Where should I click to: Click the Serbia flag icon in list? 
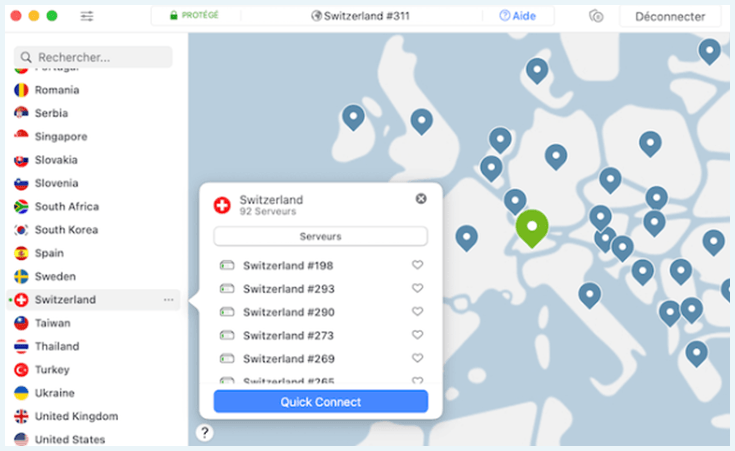(x=21, y=113)
